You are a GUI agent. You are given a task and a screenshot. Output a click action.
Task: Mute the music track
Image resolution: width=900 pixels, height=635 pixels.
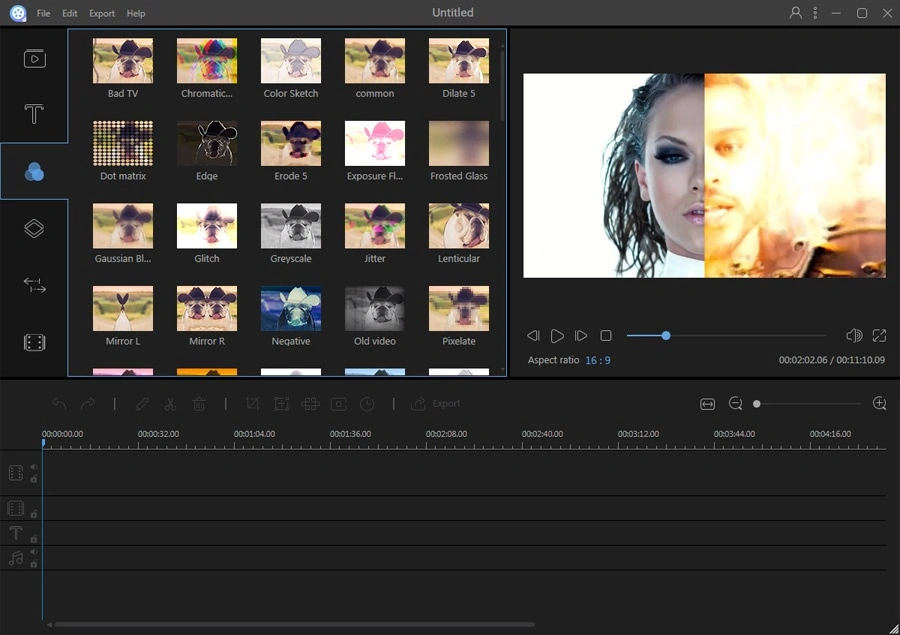pyautogui.click(x=33, y=552)
